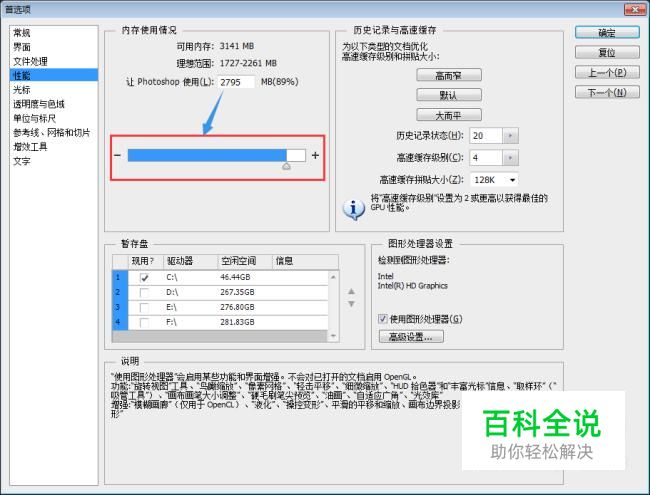Go to next page with 下一个(N)
Viewport: 650px width, 495px height.
[607, 92]
